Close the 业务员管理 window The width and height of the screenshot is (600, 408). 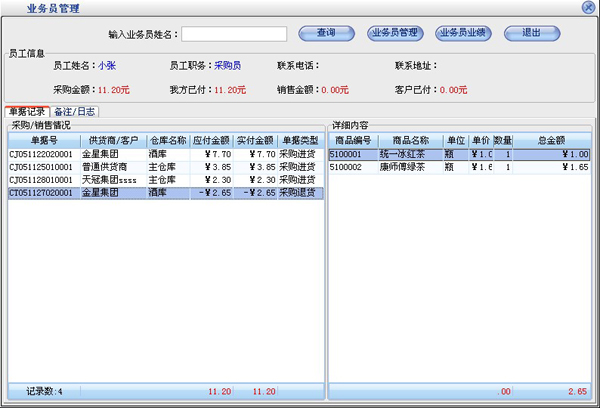coord(588,7)
